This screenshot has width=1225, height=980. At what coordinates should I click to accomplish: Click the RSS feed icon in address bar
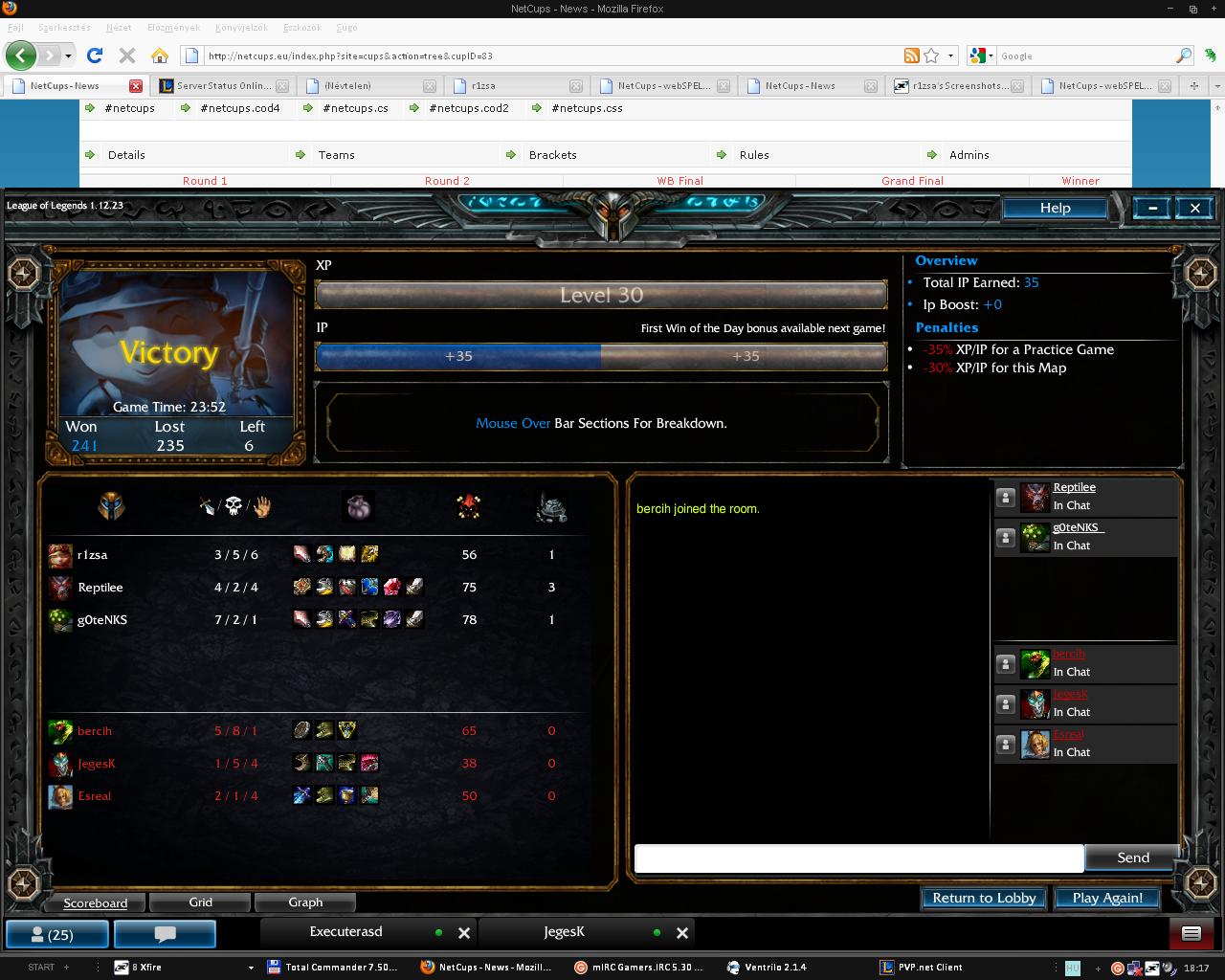click(x=912, y=56)
